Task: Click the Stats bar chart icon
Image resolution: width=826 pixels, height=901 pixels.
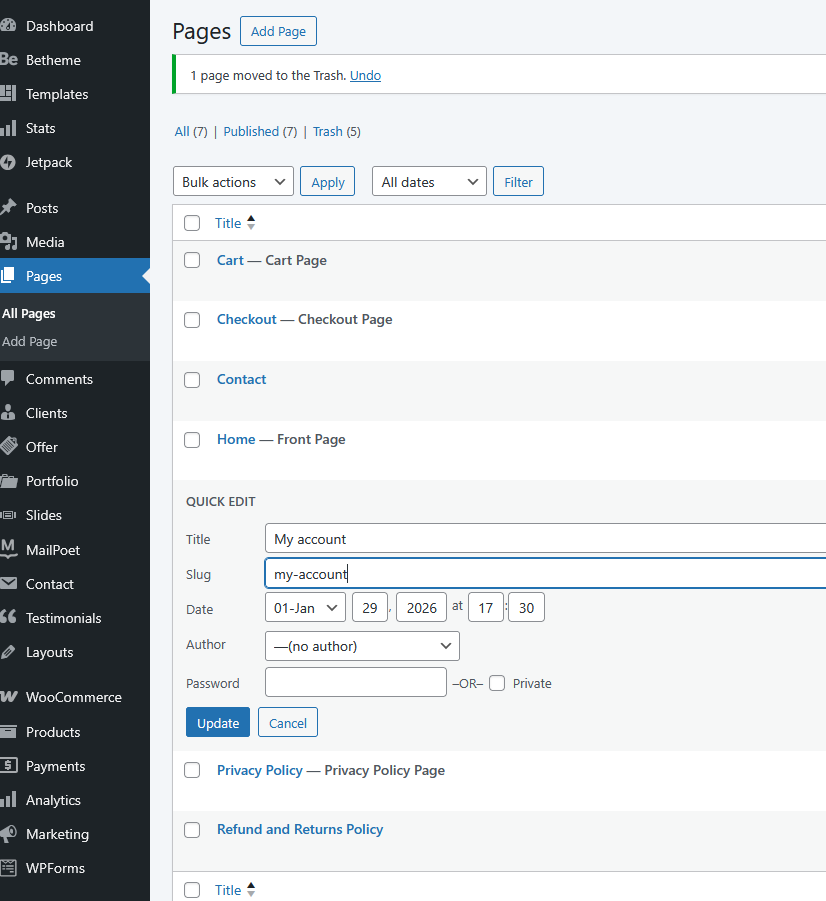Action: coord(8,128)
